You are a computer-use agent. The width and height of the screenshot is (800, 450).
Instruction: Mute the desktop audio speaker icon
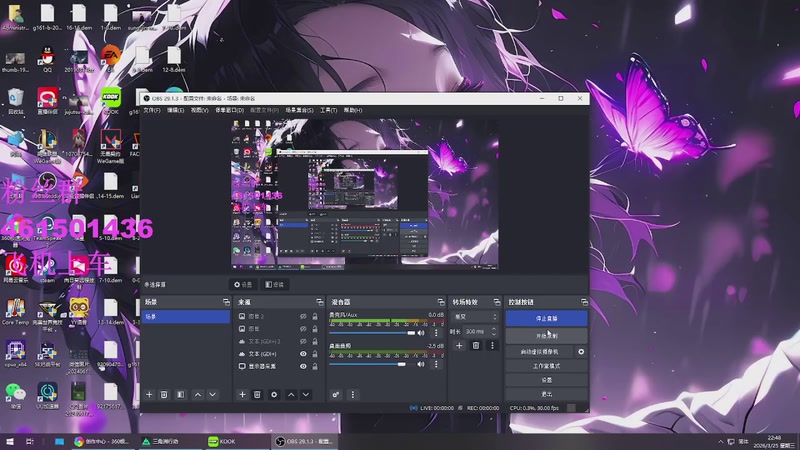[x=421, y=364]
